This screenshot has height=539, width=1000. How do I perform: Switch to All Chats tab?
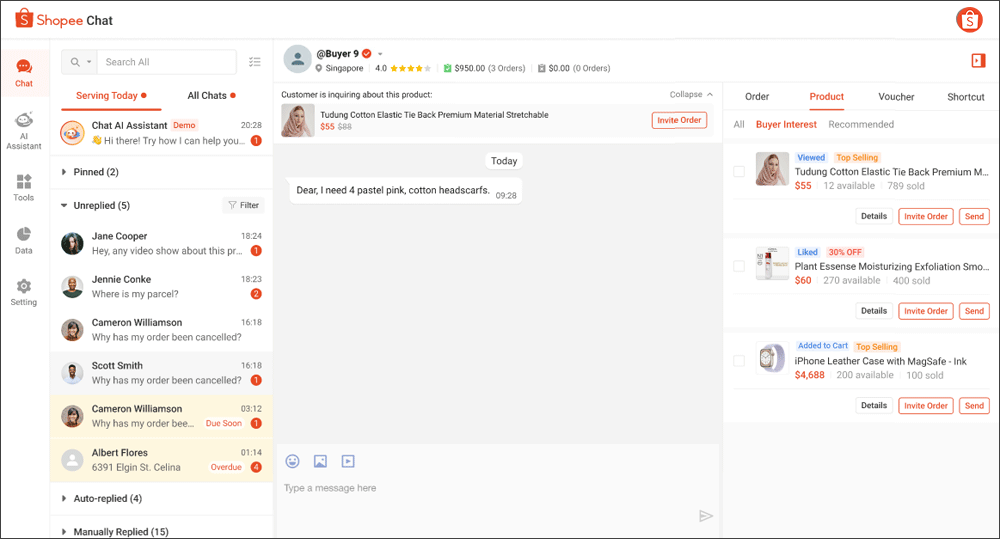click(211, 96)
